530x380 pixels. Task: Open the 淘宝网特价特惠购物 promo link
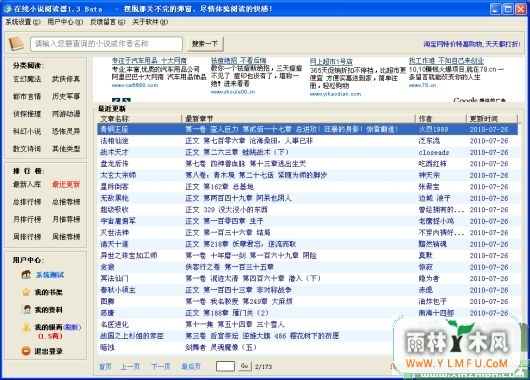point(472,44)
